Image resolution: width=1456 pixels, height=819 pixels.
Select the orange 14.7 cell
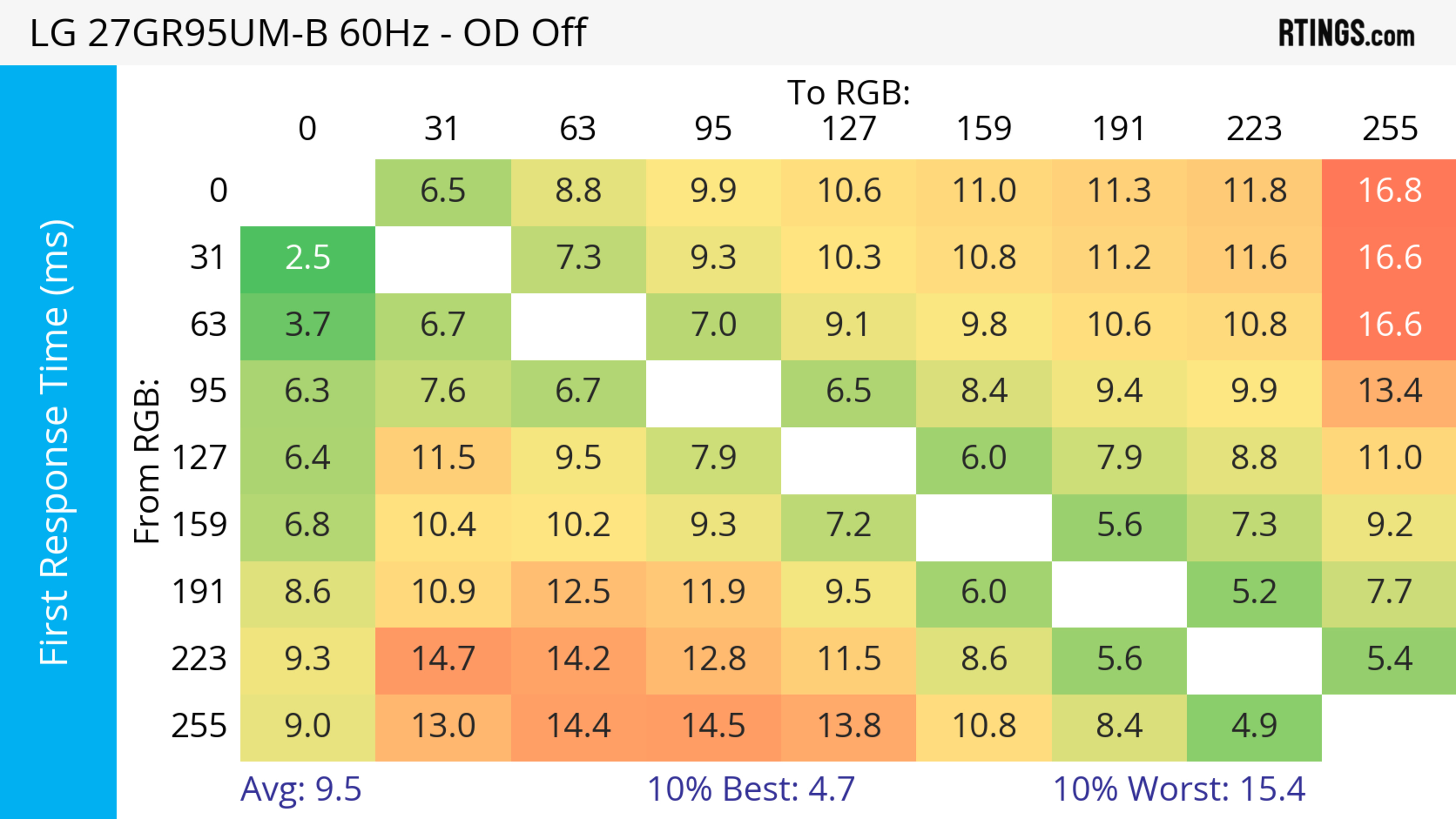click(443, 661)
